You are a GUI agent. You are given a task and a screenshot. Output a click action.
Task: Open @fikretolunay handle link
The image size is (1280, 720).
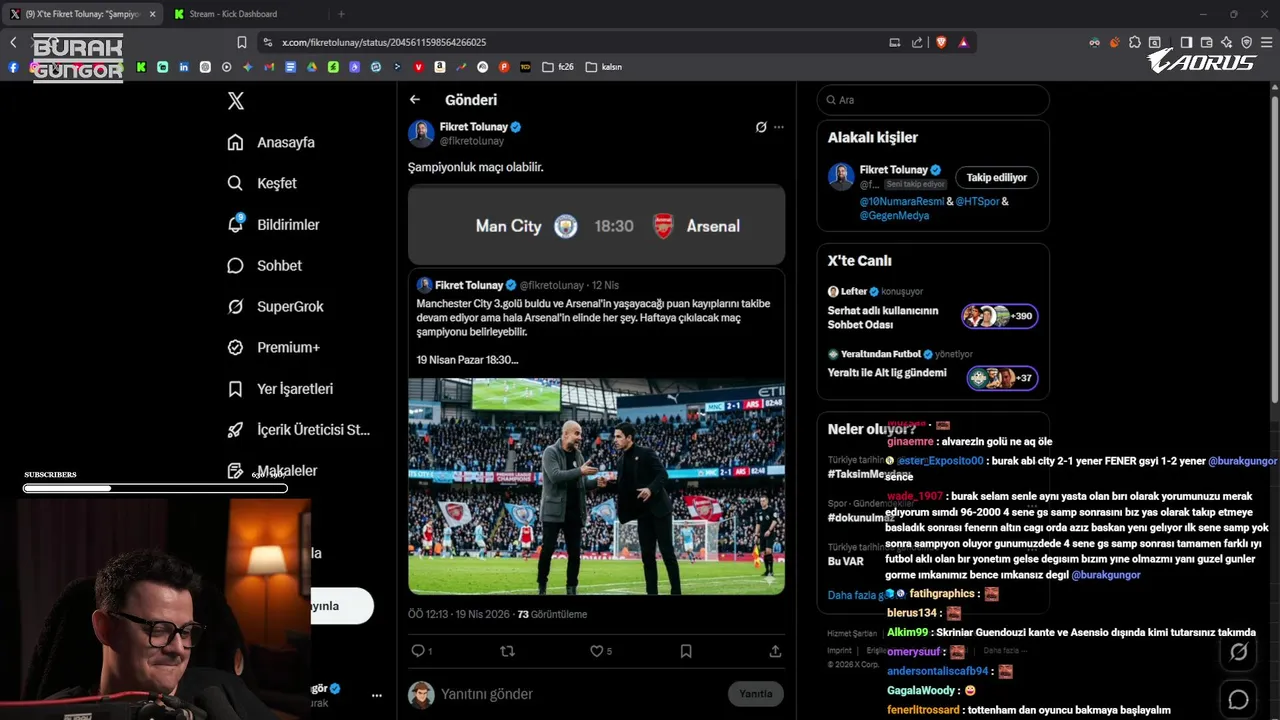click(x=472, y=141)
